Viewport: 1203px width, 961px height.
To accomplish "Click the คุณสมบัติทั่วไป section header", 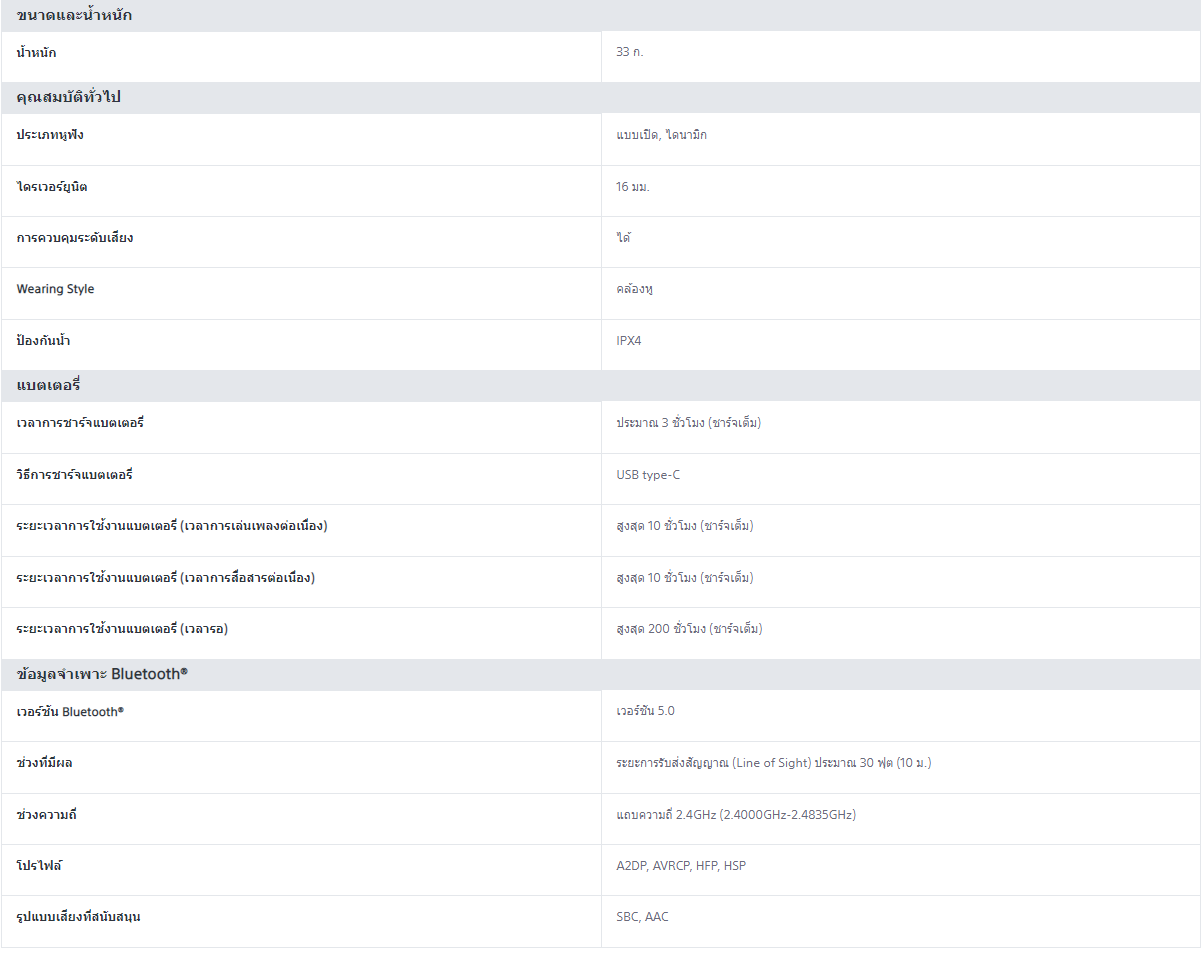I will [x=69, y=97].
